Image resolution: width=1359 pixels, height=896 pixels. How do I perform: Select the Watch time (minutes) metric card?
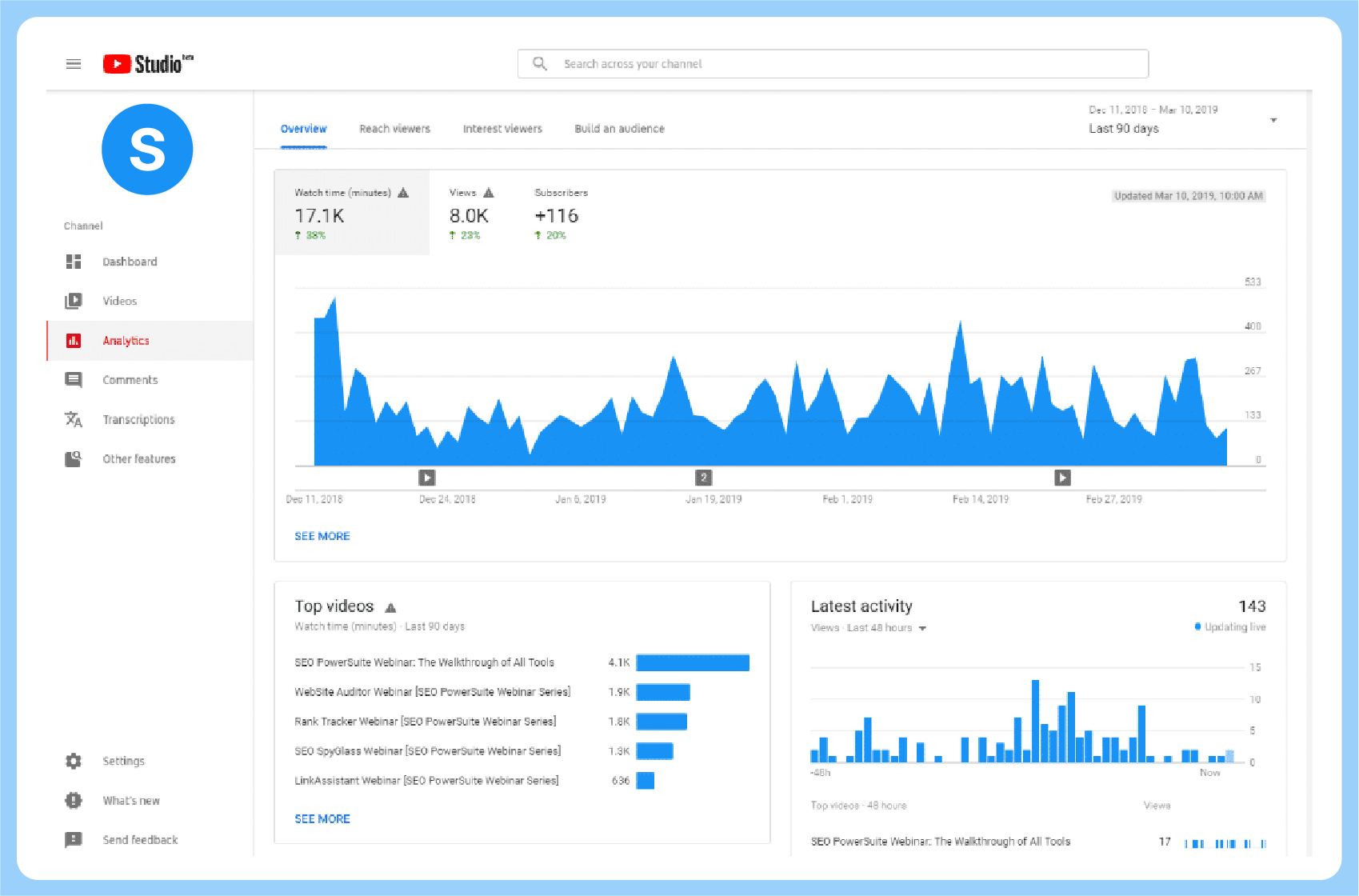[x=352, y=213]
